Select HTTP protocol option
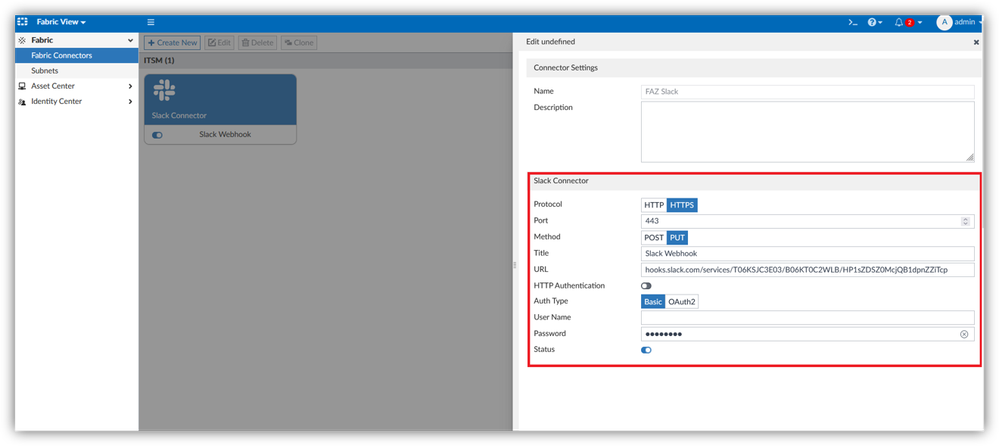This screenshot has height=446, width=999. [654, 205]
